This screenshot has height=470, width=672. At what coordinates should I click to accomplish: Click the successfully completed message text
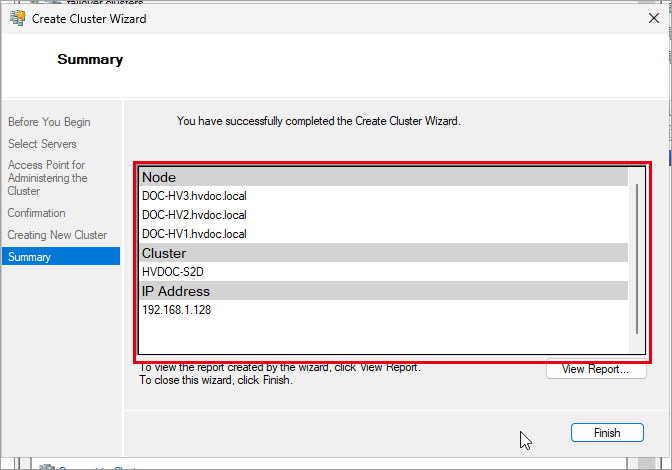319,121
